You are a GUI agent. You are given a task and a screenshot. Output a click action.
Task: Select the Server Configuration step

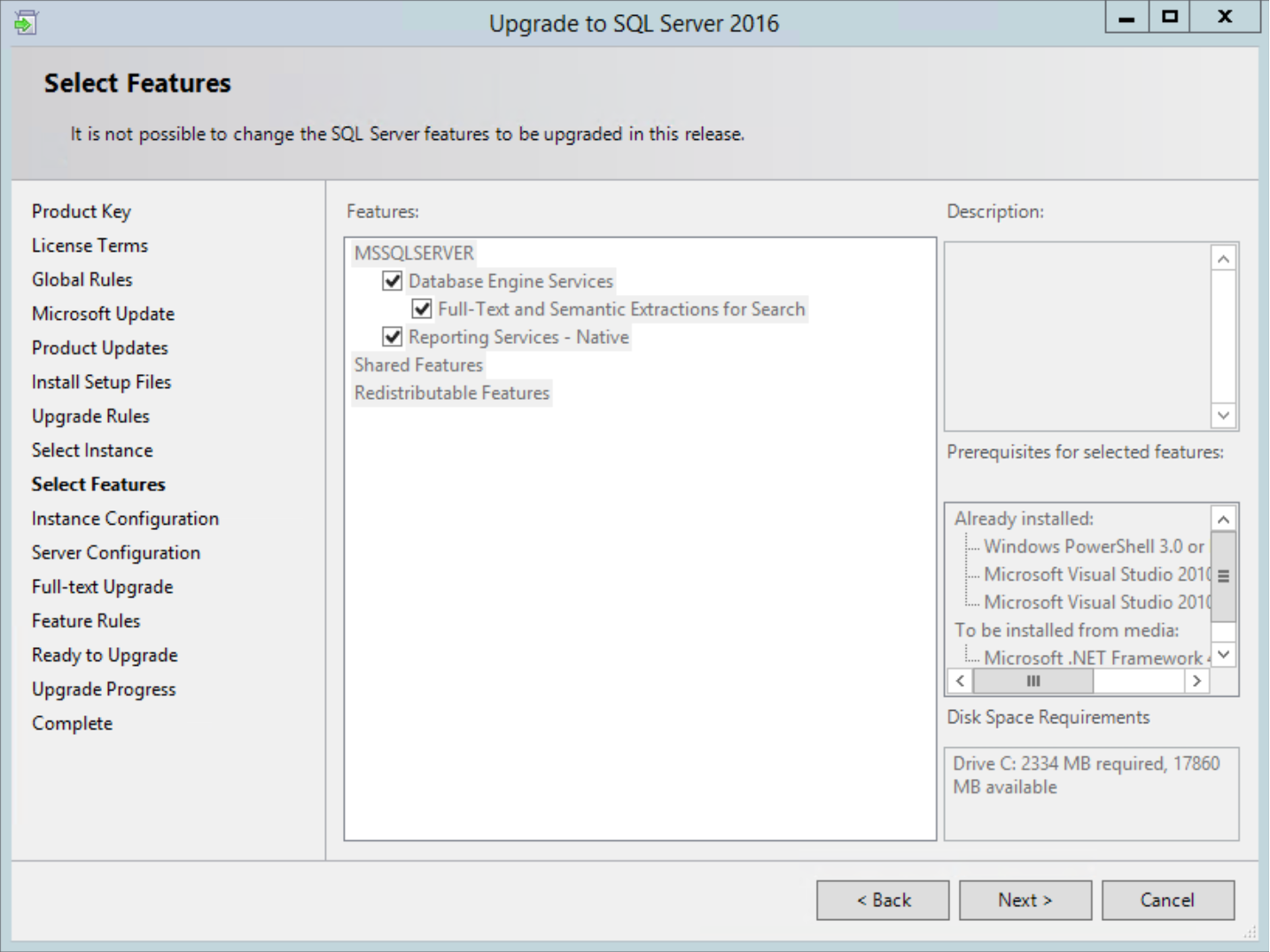coord(116,553)
